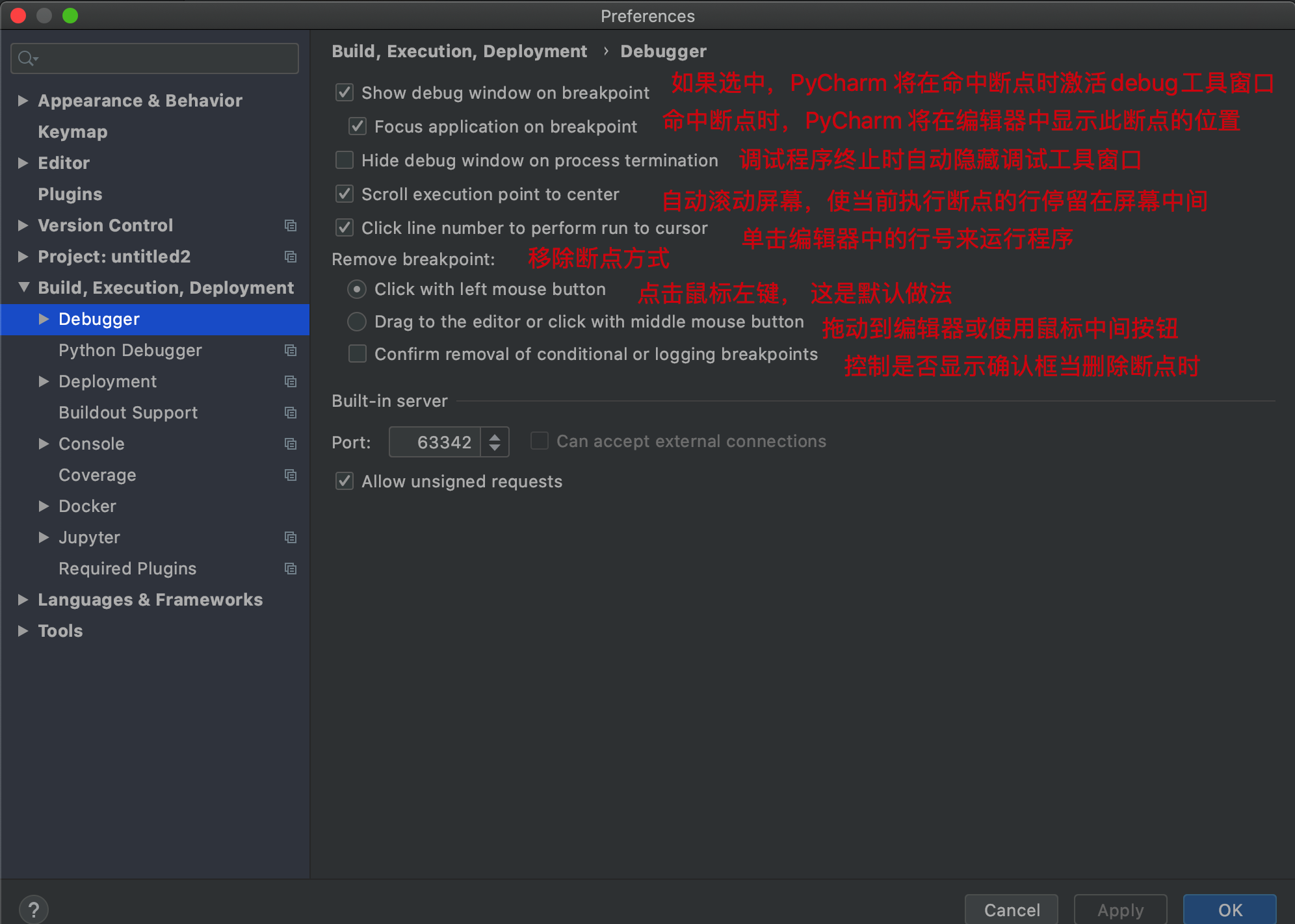Click the project-level icon beside Jupyter
The height and width of the screenshot is (924, 1295).
(x=291, y=537)
